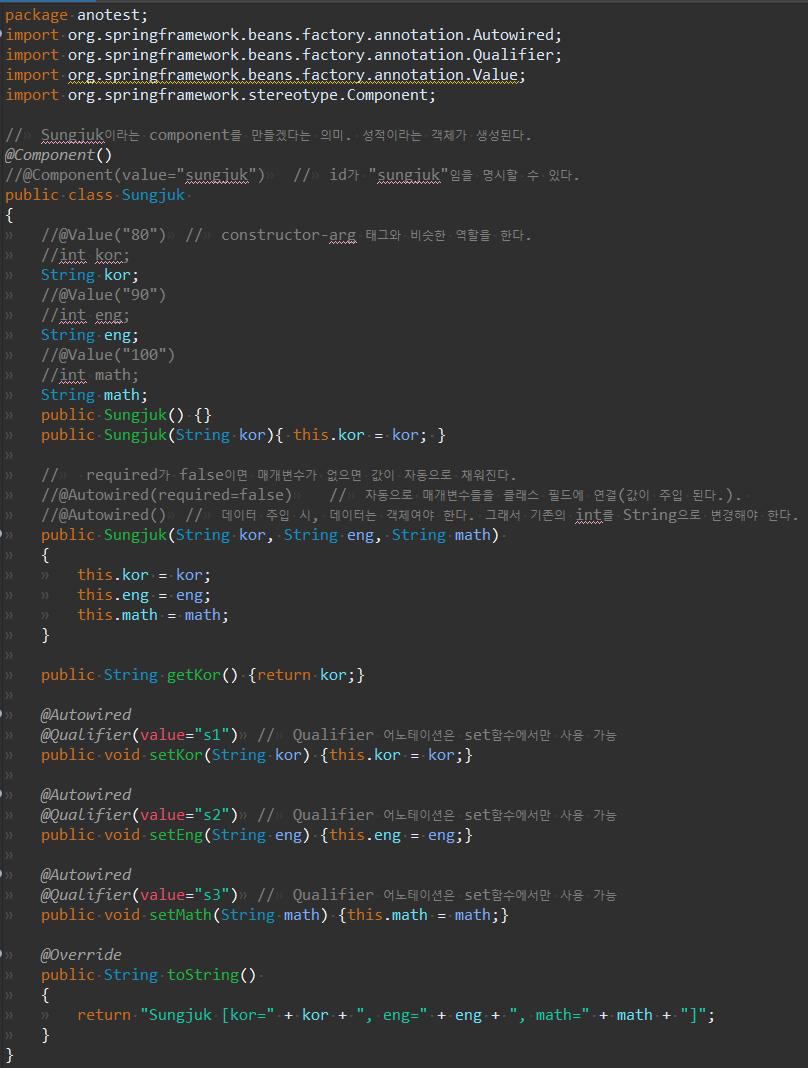
Task: Click the commented 'int math;' line
Action: 90,375
